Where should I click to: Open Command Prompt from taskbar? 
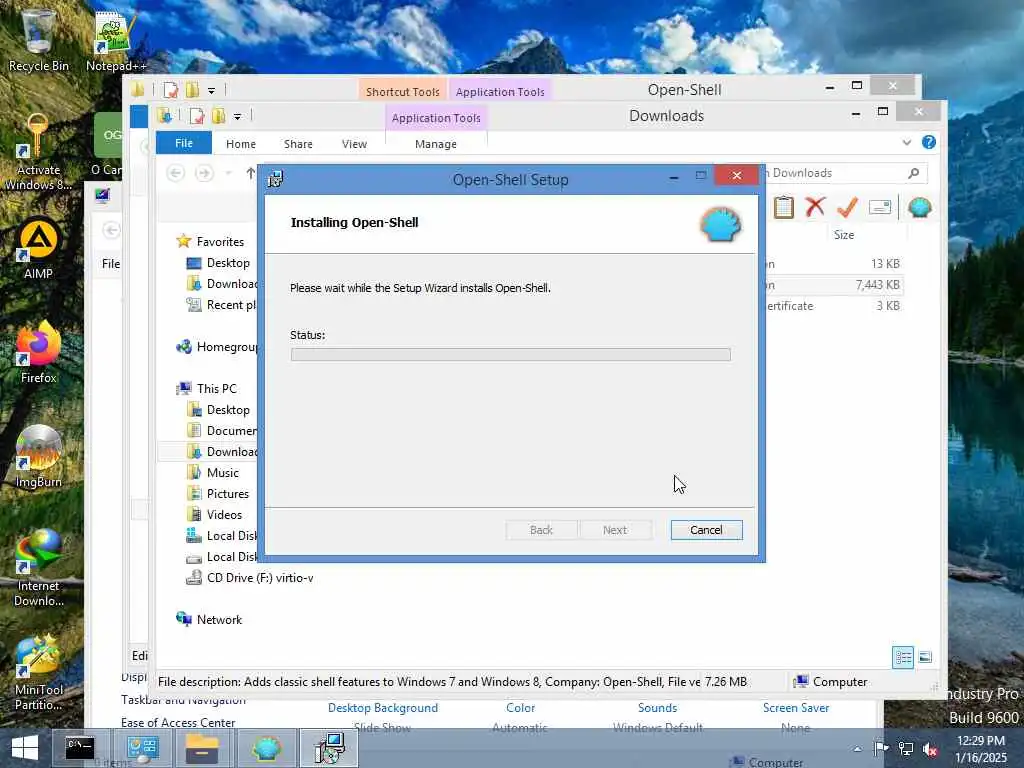coord(80,748)
